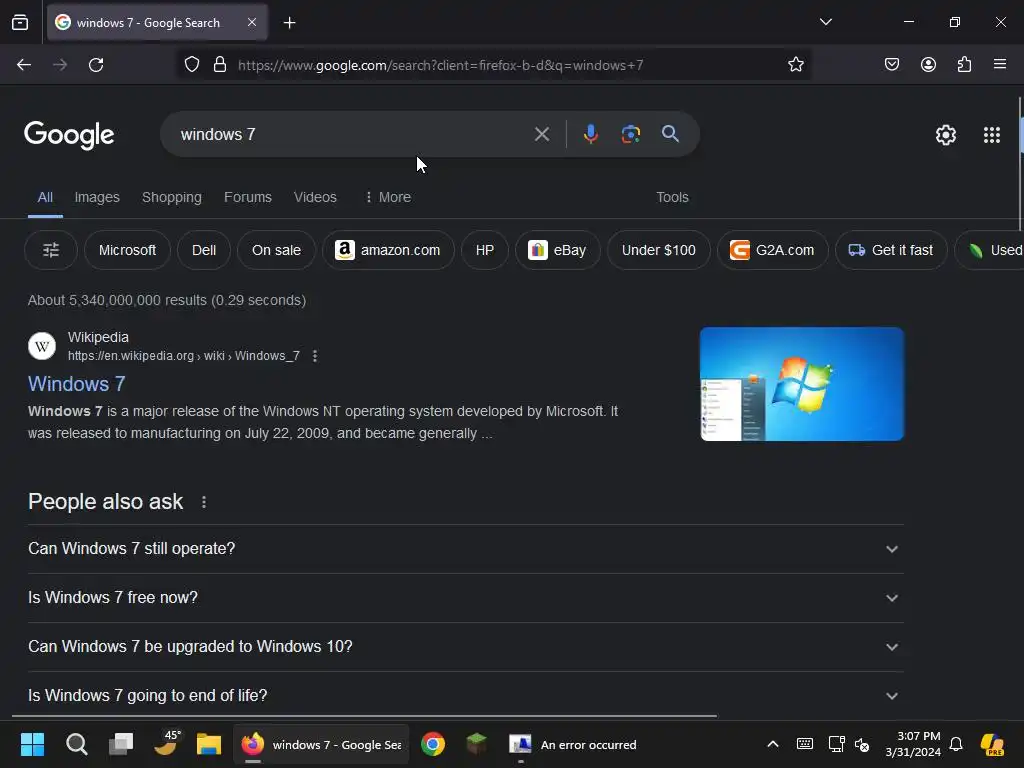This screenshot has width=1024, height=768.
Task: Open the Windows 7 desktop thumbnail
Action: point(801,384)
